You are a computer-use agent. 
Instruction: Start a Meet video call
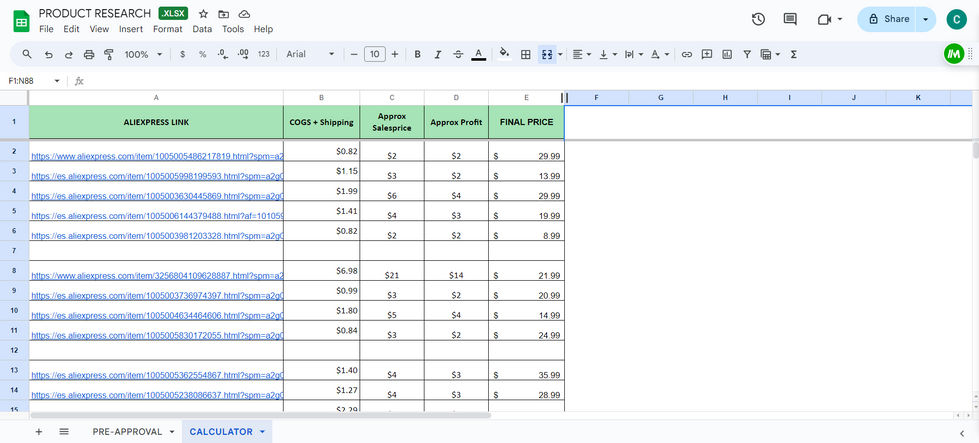(x=824, y=19)
